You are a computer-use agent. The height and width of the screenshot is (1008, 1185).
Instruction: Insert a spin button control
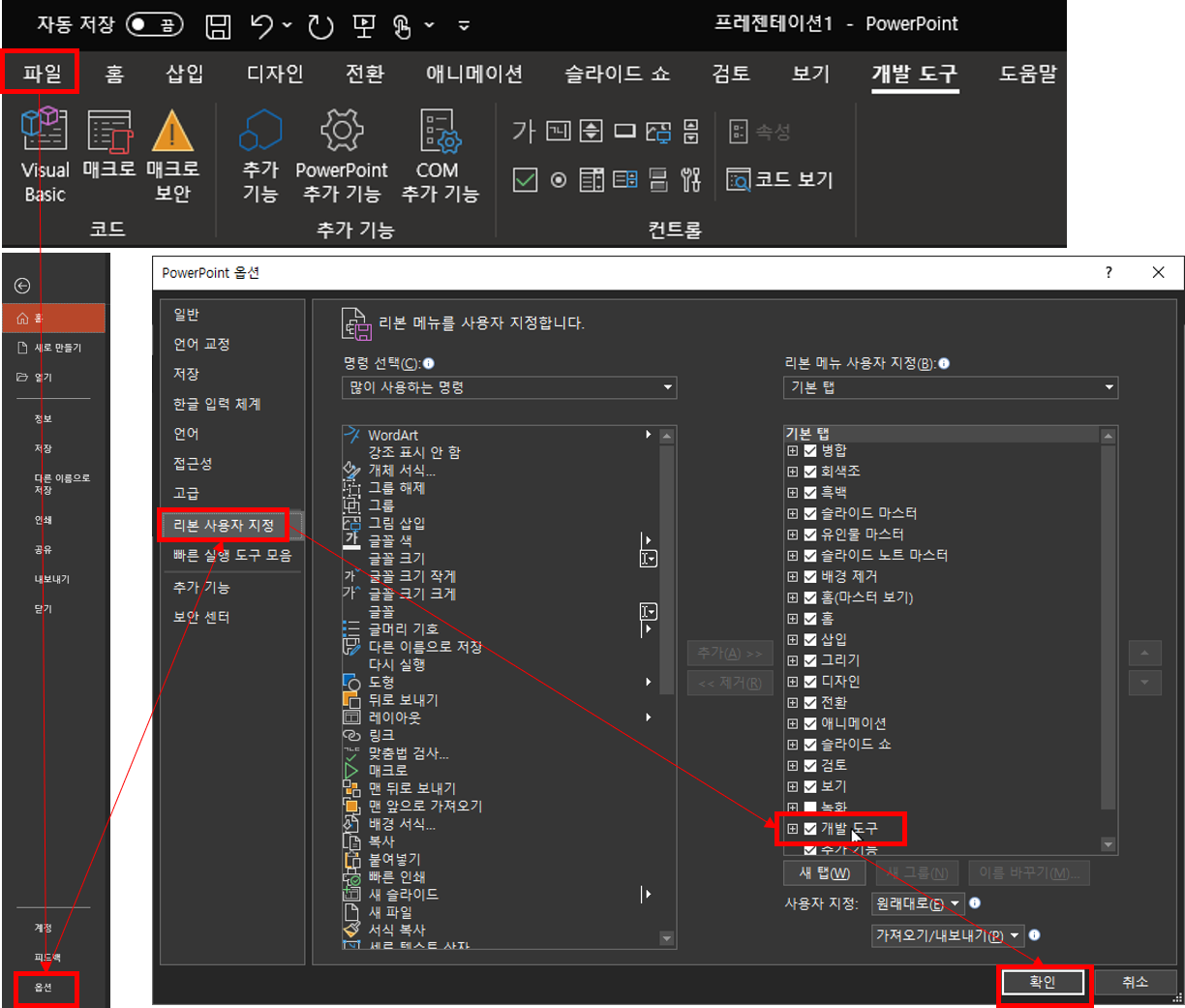[592, 131]
